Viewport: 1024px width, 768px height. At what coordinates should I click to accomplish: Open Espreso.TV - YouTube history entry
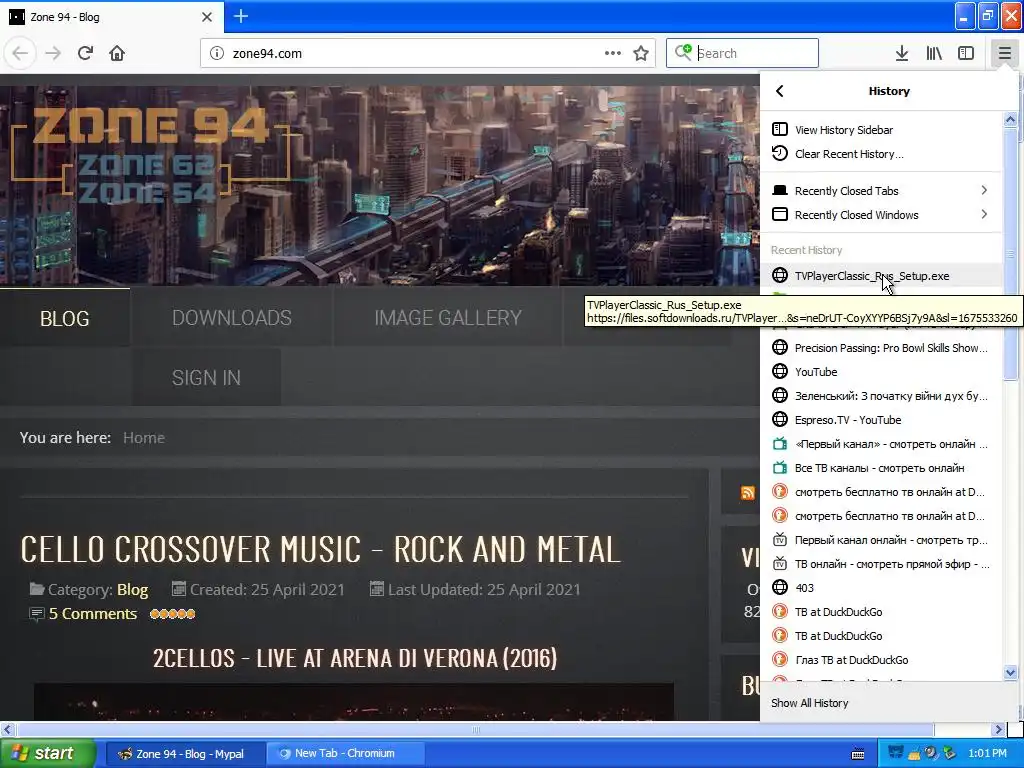point(882,420)
